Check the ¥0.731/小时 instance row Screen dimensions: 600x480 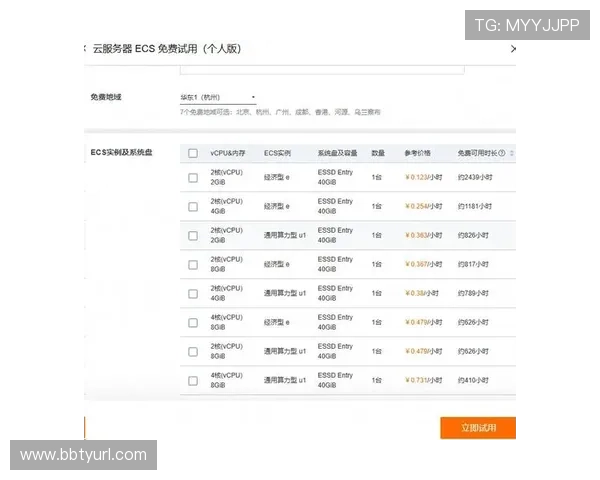(x=193, y=380)
